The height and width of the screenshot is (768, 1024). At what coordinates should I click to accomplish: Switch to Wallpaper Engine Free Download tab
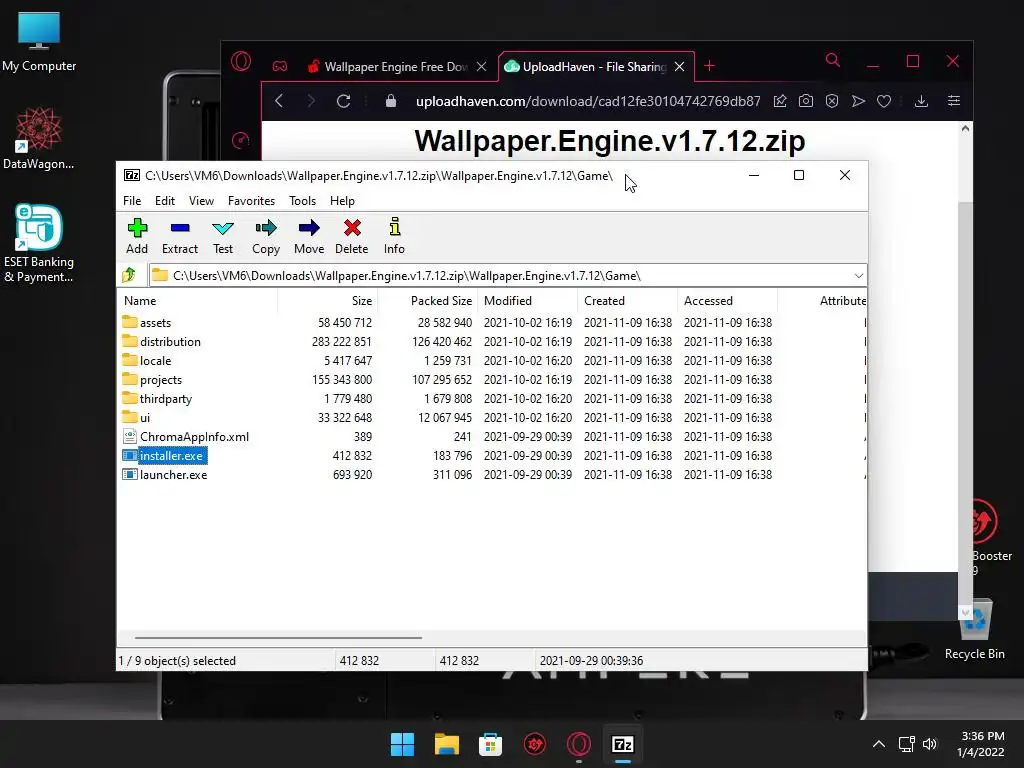[x=396, y=67]
